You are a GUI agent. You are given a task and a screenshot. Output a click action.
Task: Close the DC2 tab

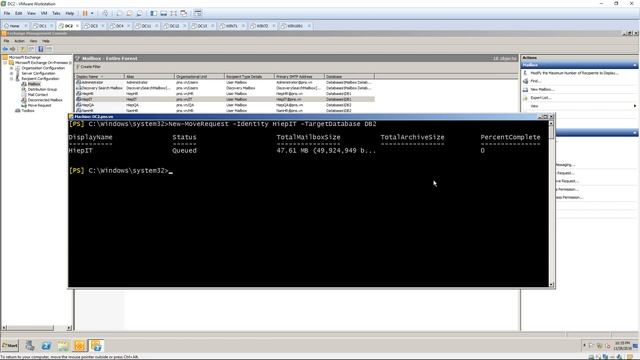pos(77,26)
